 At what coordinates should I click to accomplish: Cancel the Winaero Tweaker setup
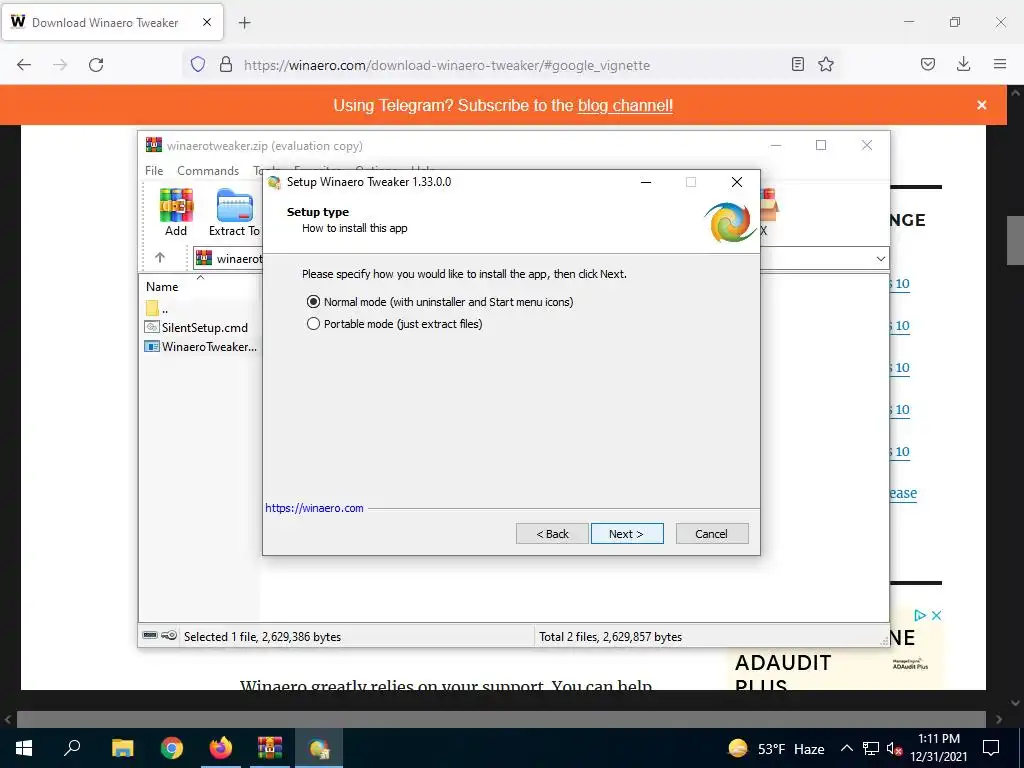click(x=712, y=534)
